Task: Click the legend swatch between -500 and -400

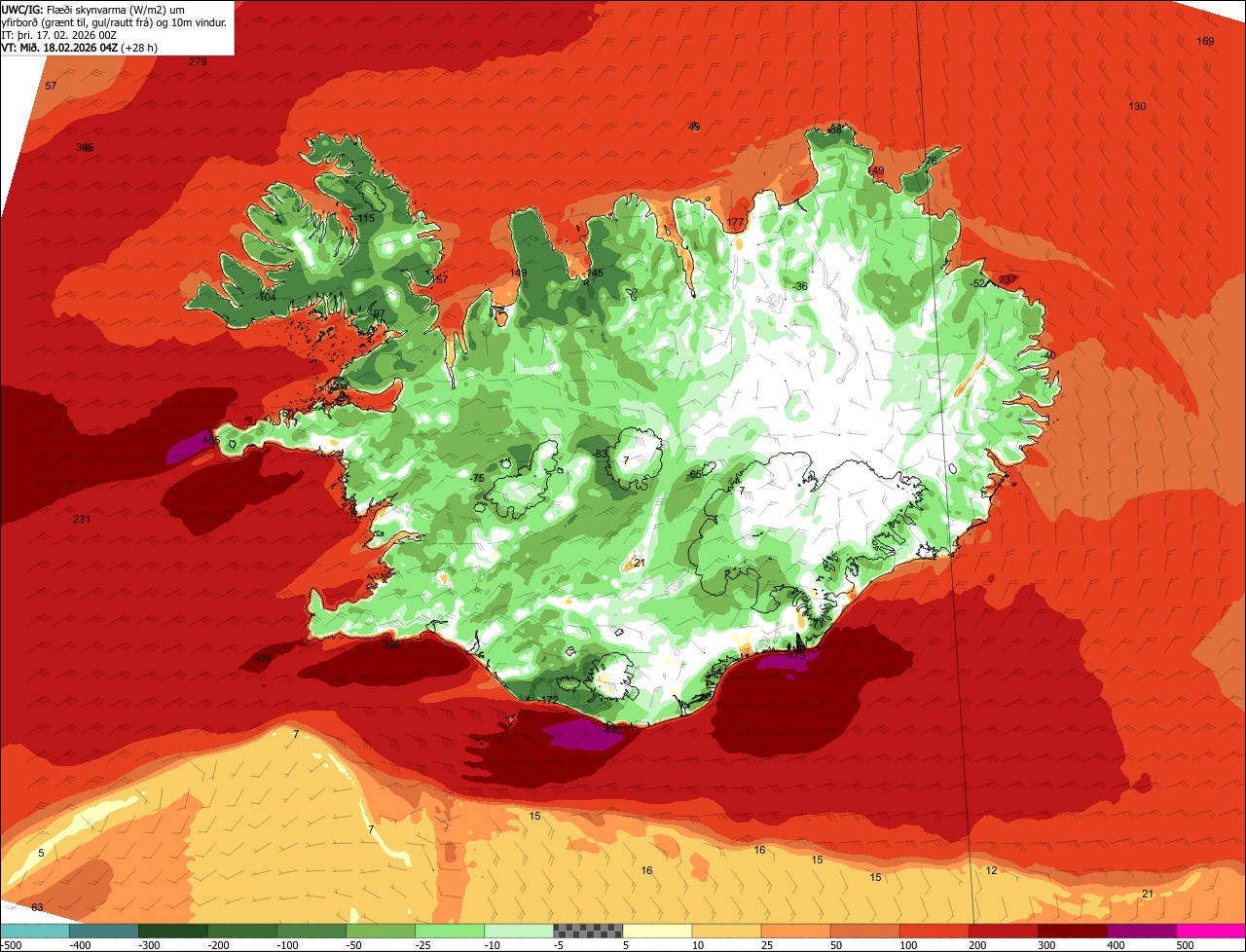Action: tap(35, 931)
